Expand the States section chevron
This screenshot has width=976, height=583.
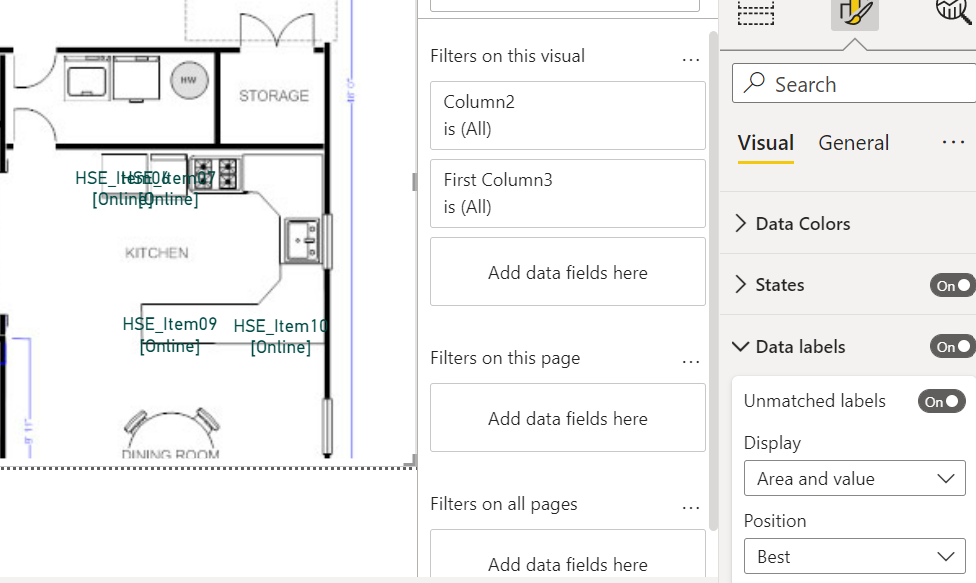740,284
